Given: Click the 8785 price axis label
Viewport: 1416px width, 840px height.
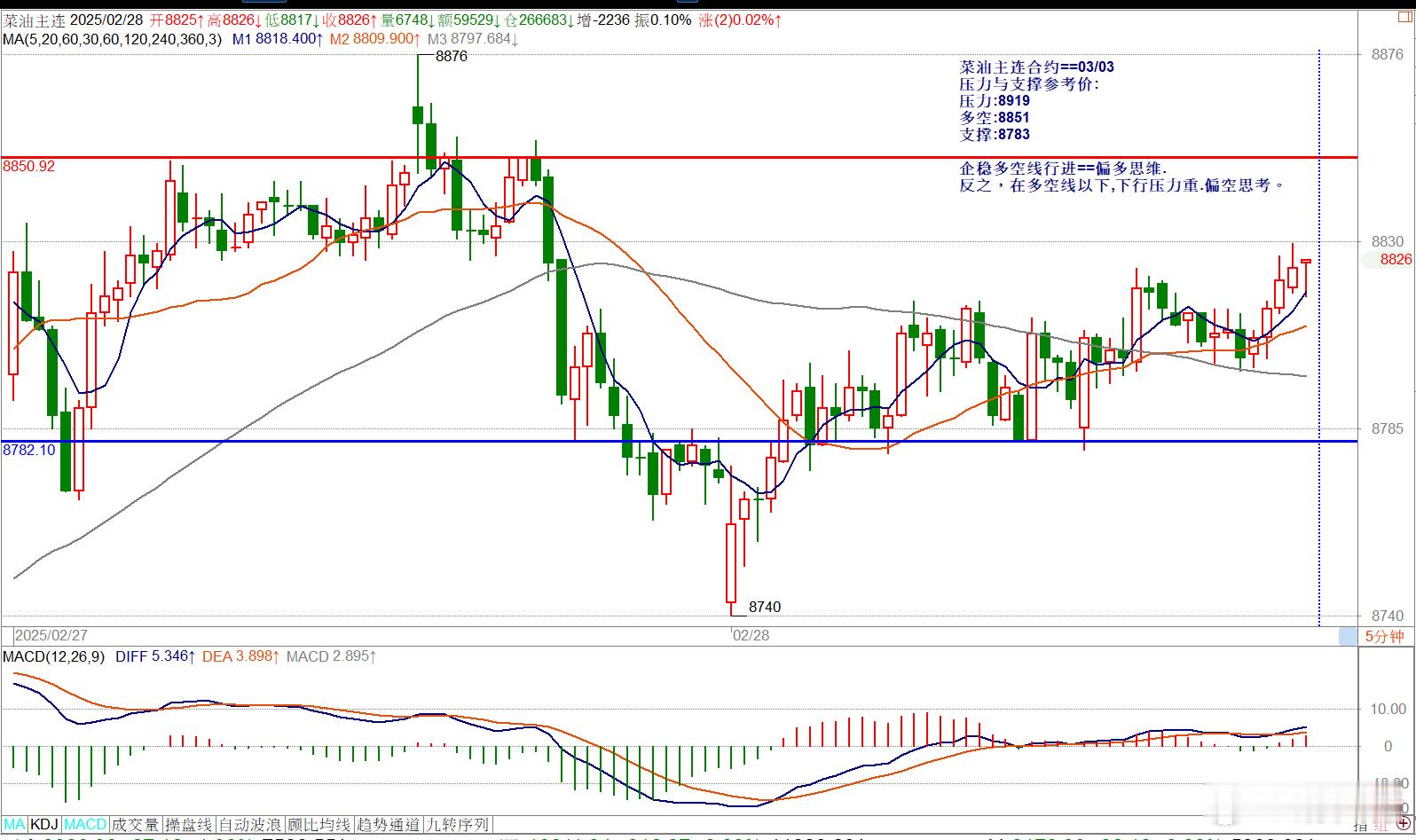Looking at the screenshot, I should tap(1387, 429).
